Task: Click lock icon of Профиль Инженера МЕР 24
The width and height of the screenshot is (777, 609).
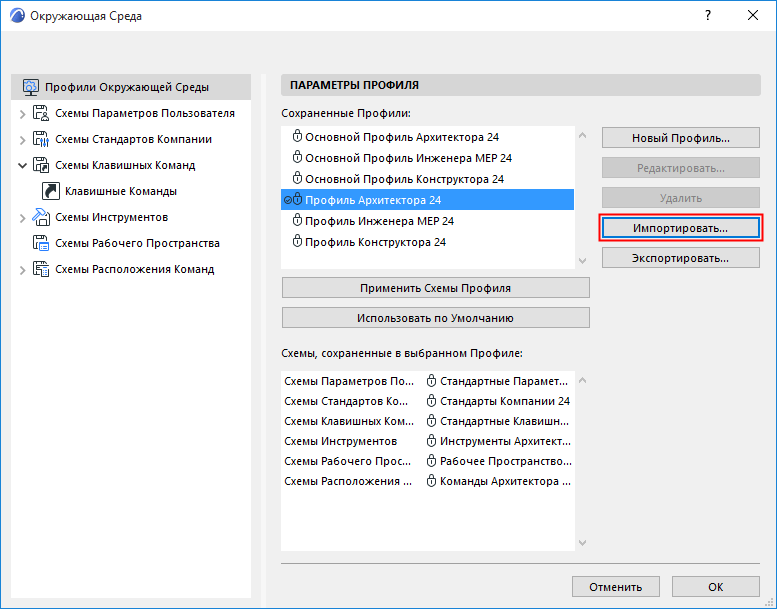Action: [x=297, y=221]
